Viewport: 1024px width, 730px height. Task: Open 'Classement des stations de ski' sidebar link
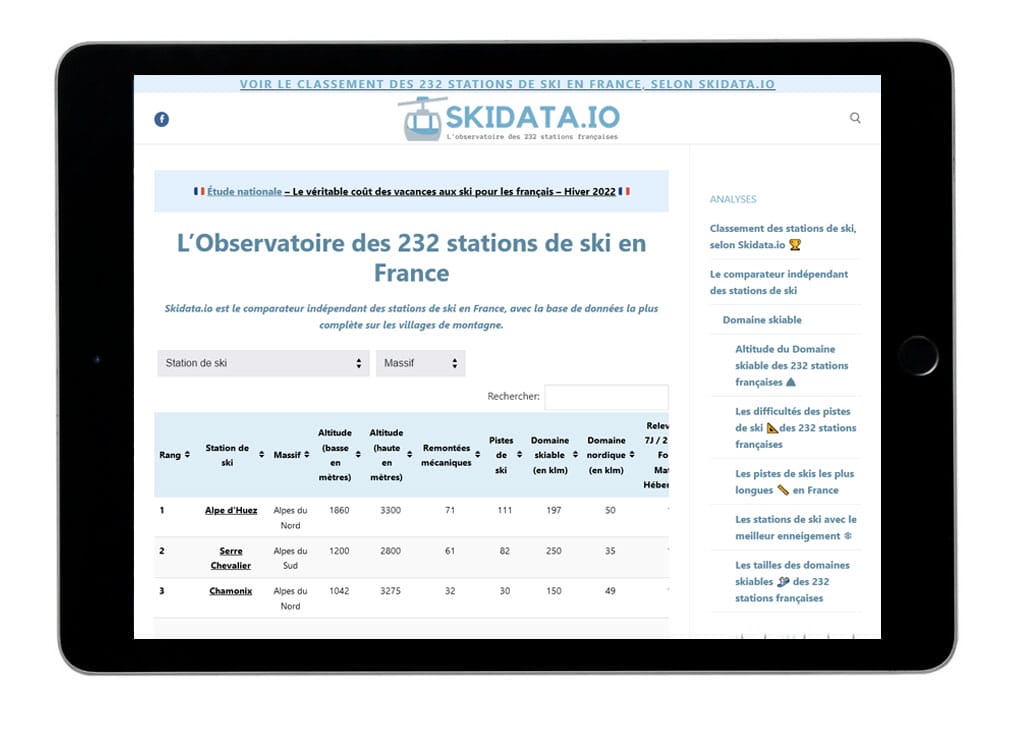click(x=783, y=236)
